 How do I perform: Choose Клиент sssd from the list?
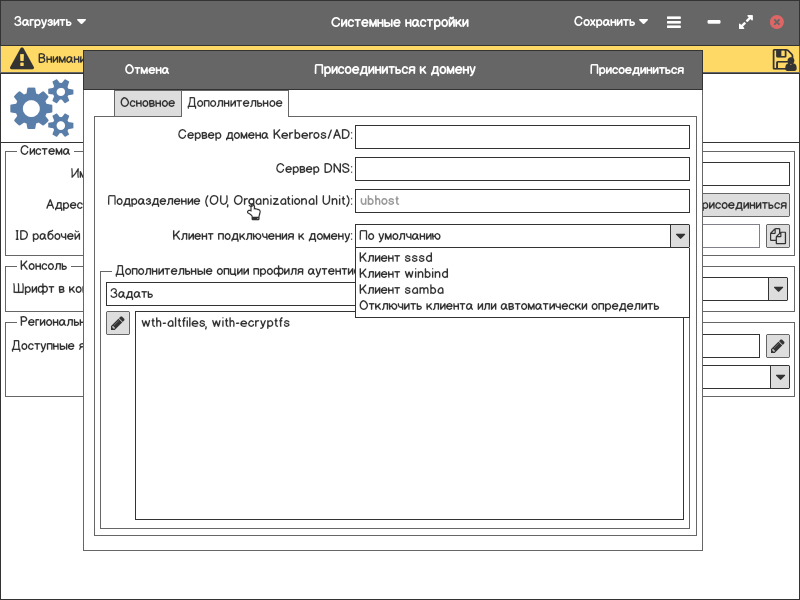[397, 258]
